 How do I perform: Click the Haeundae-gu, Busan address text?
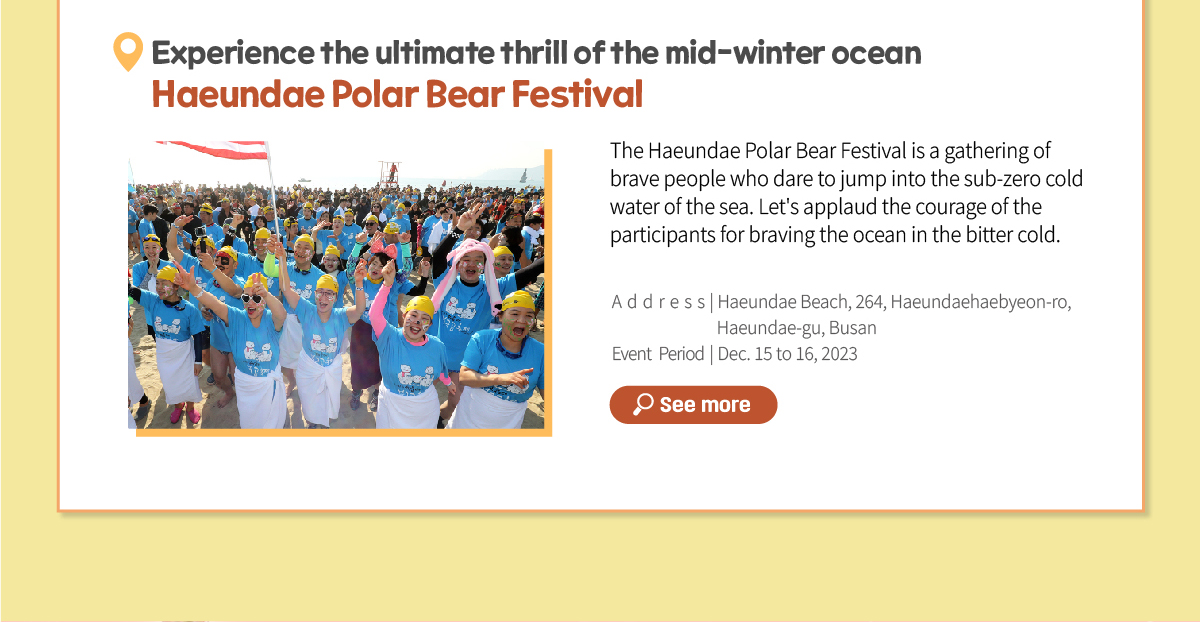point(796,328)
